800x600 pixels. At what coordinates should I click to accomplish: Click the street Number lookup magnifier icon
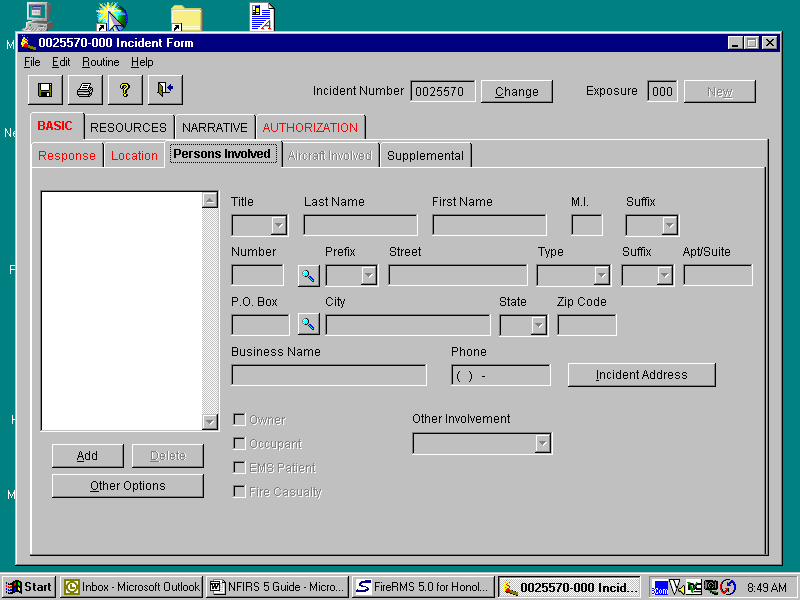click(x=308, y=275)
